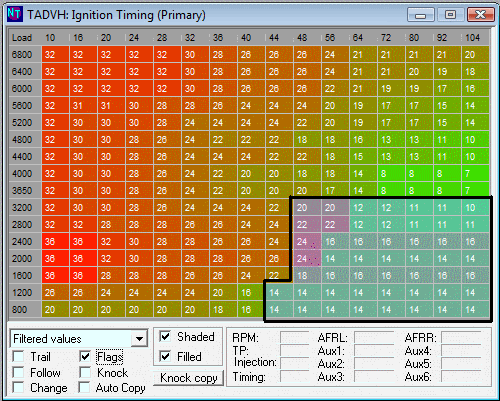Enable the Trail checkbox
This screenshot has width=500, height=401.
(18, 356)
